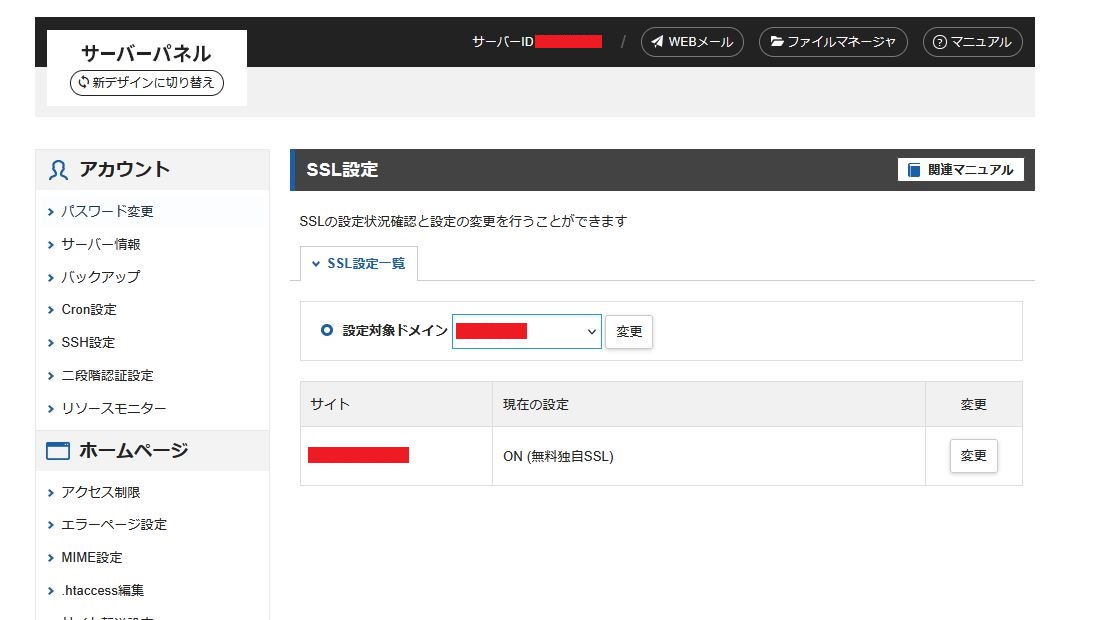Click the WEBメール paper plane icon
Screen dimensions: 1118x620
coord(657,42)
